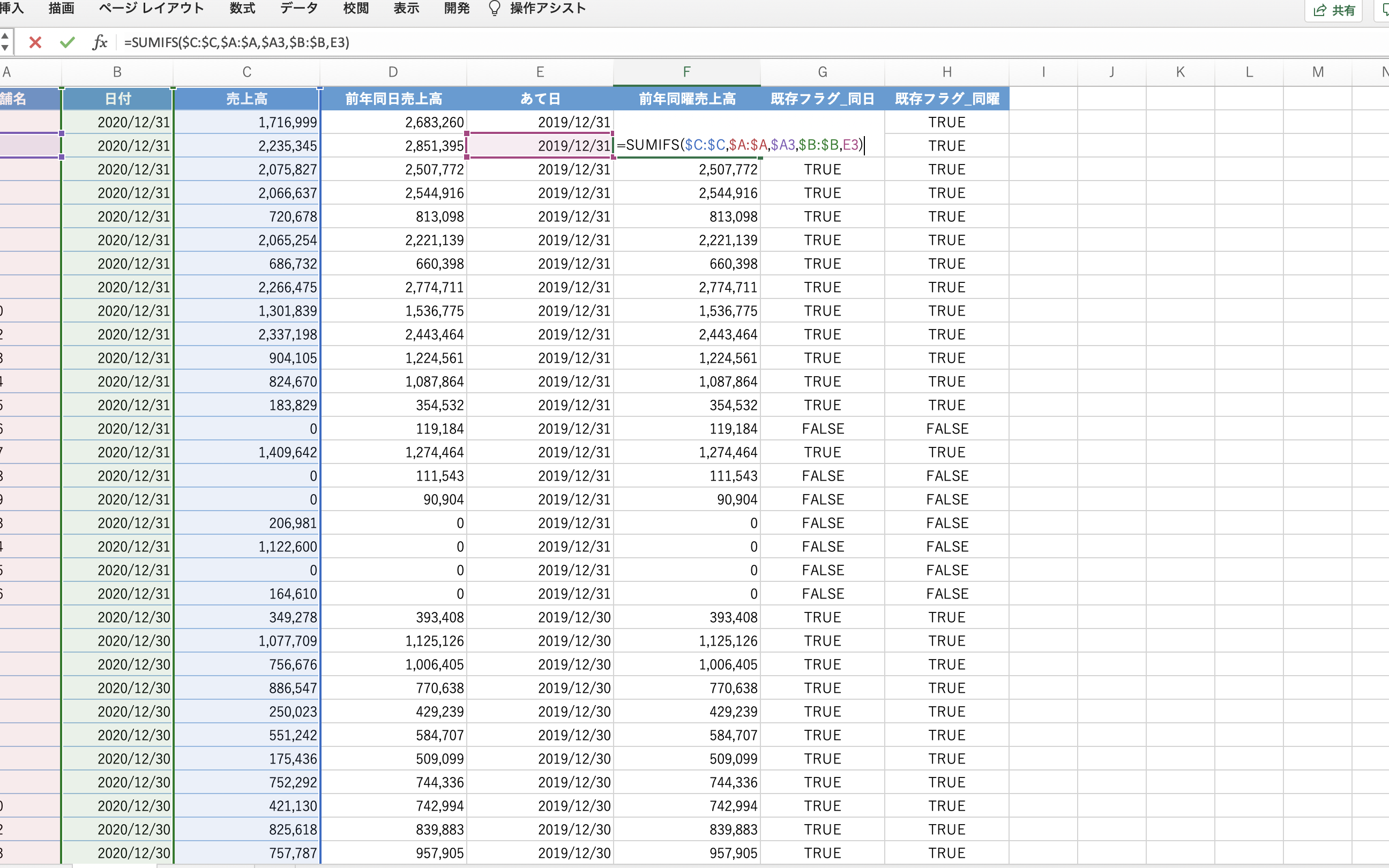Viewport: 1389px width, 868px height.
Task: Cancel formula entry with red X icon
Action: coord(35,42)
